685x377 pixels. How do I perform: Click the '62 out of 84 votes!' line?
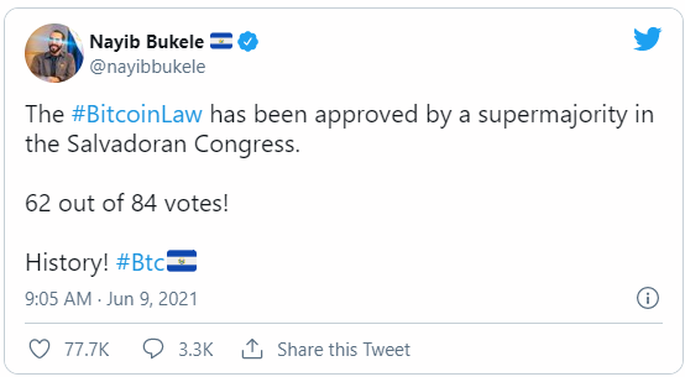click(x=127, y=203)
